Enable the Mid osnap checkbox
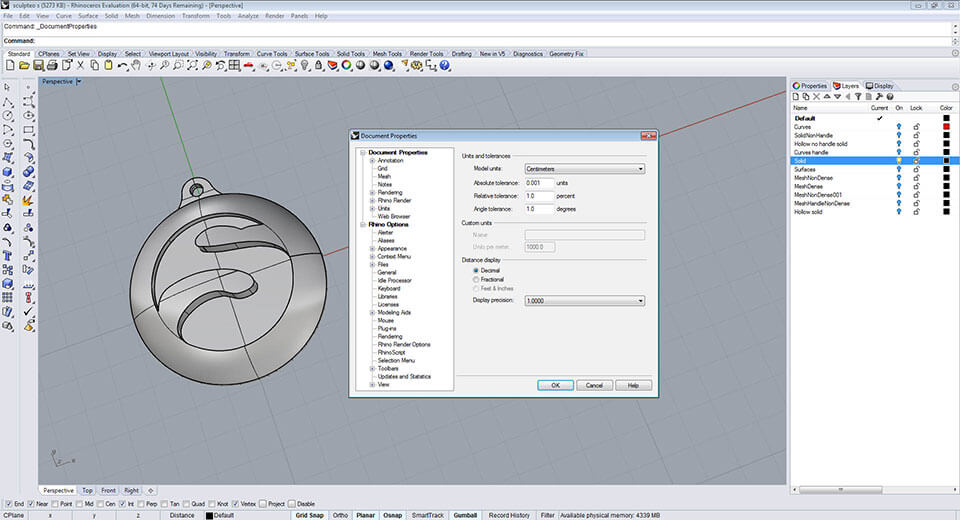Image resolution: width=960 pixels, height=520 pixels. (x=80, y=503)
